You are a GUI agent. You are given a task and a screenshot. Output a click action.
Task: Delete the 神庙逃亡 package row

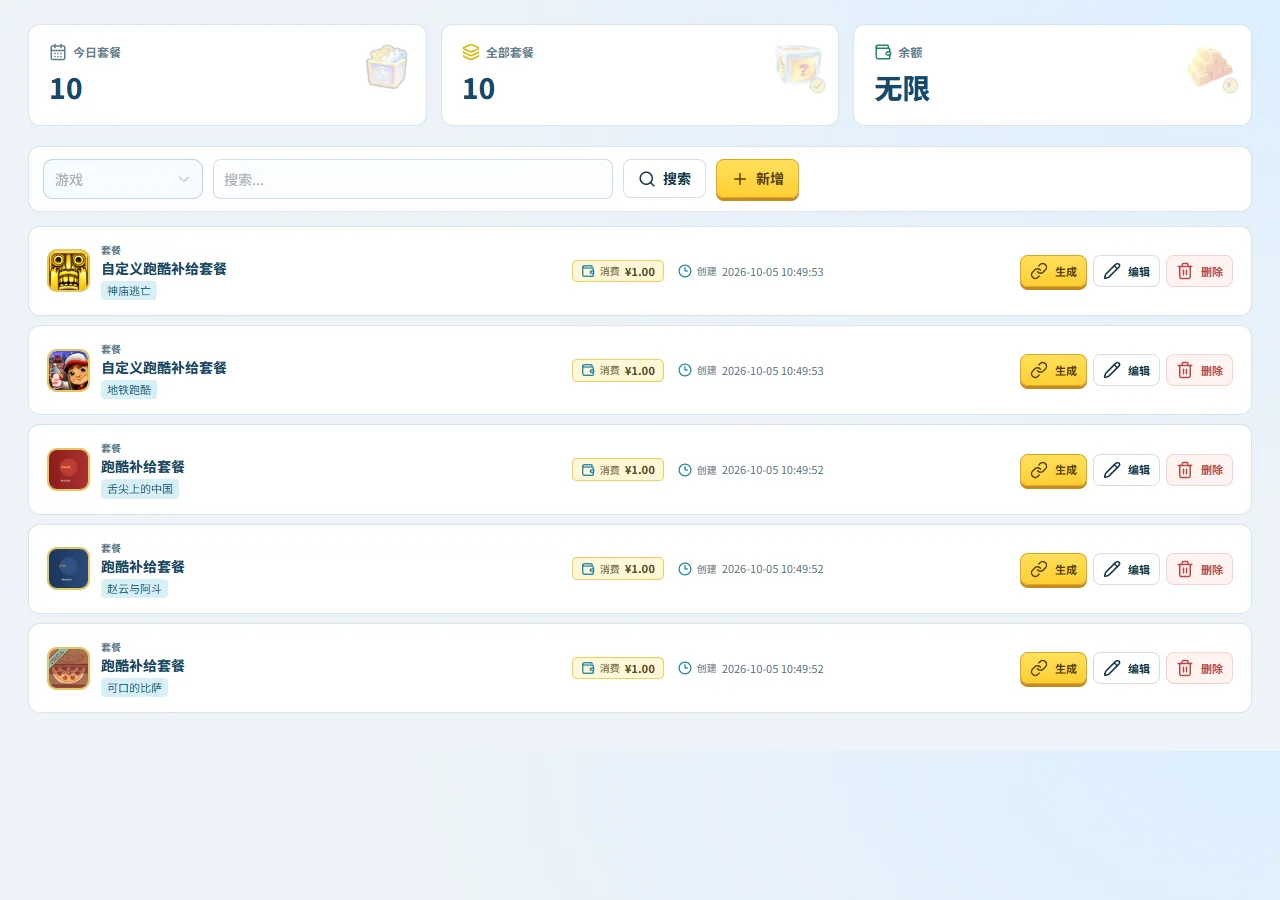coord(1199,271)
